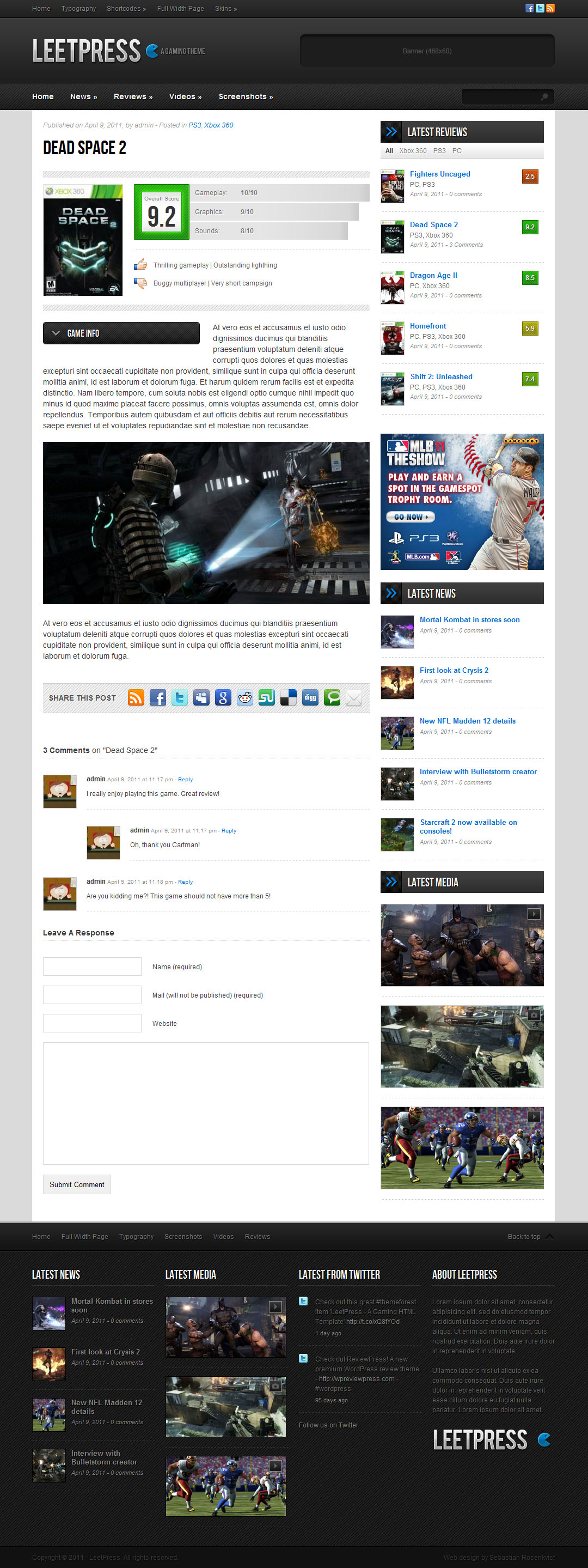Click the Mail (required) input field
Screen dimensions: 588x1568
pyautogui.click(x=93, y=995)
